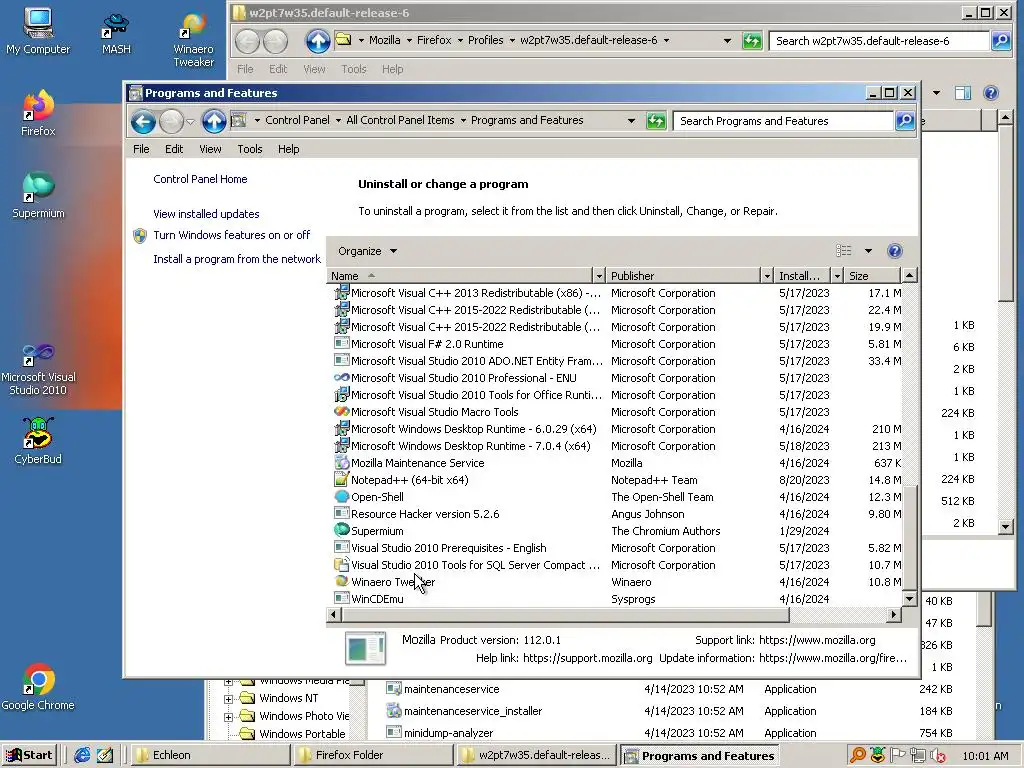Sort list by Size column header

click(x=873, y=276)
